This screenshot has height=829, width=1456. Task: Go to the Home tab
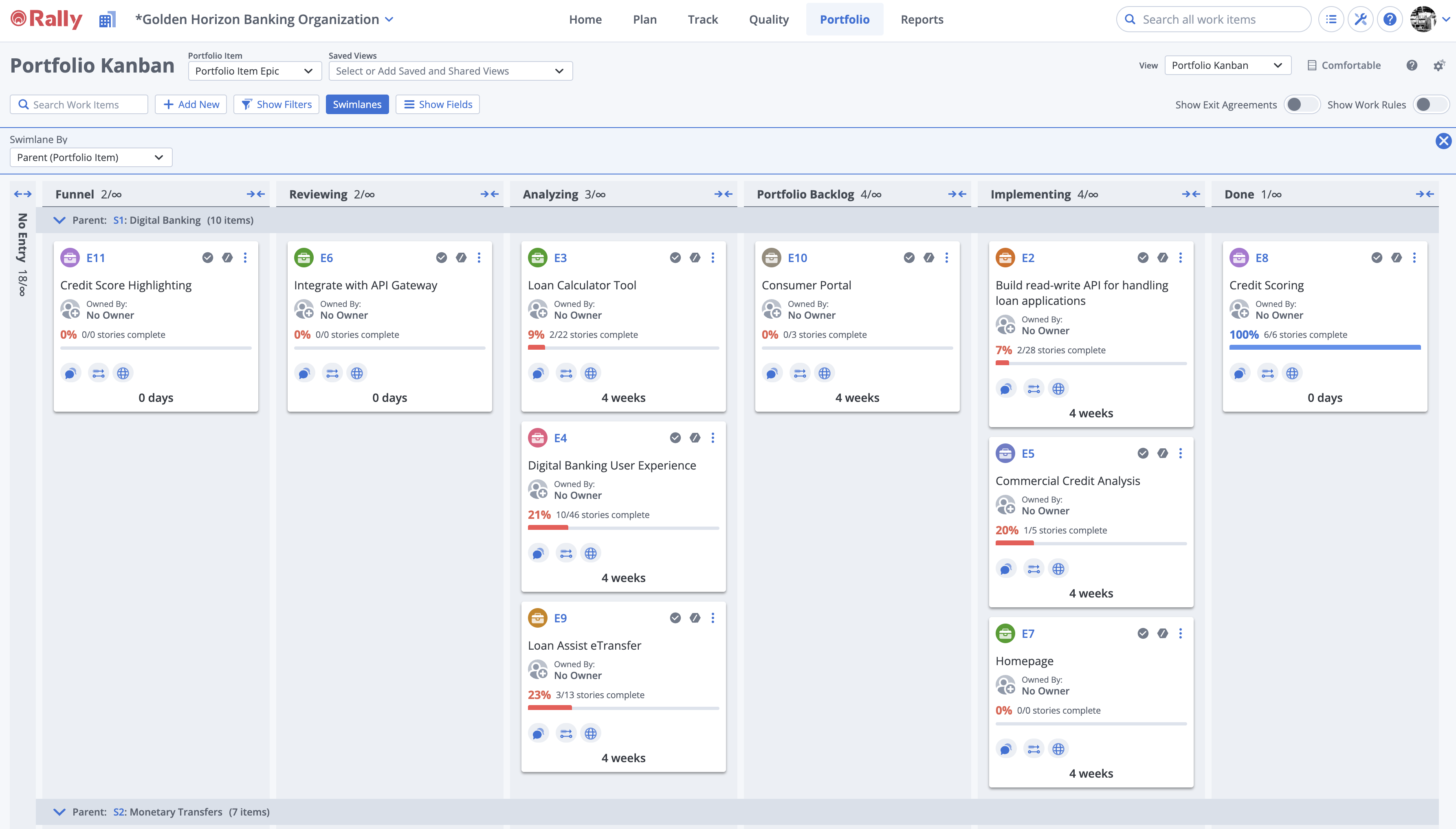pyautogui.click(x=585, y=19)
